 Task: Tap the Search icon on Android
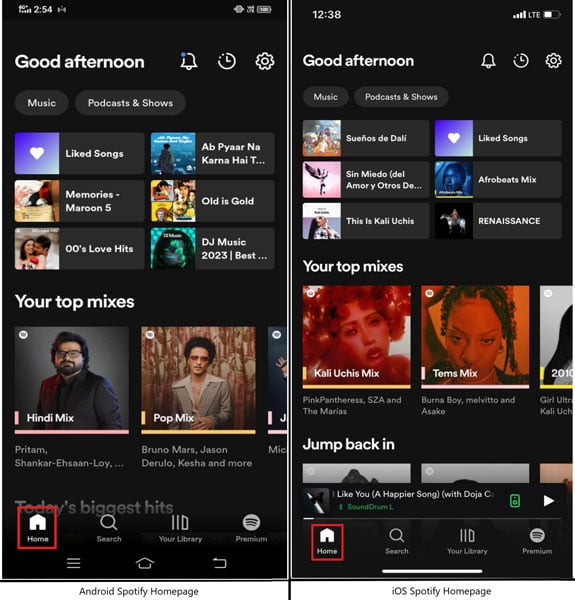pyautogui.click(x=109, y=528)
